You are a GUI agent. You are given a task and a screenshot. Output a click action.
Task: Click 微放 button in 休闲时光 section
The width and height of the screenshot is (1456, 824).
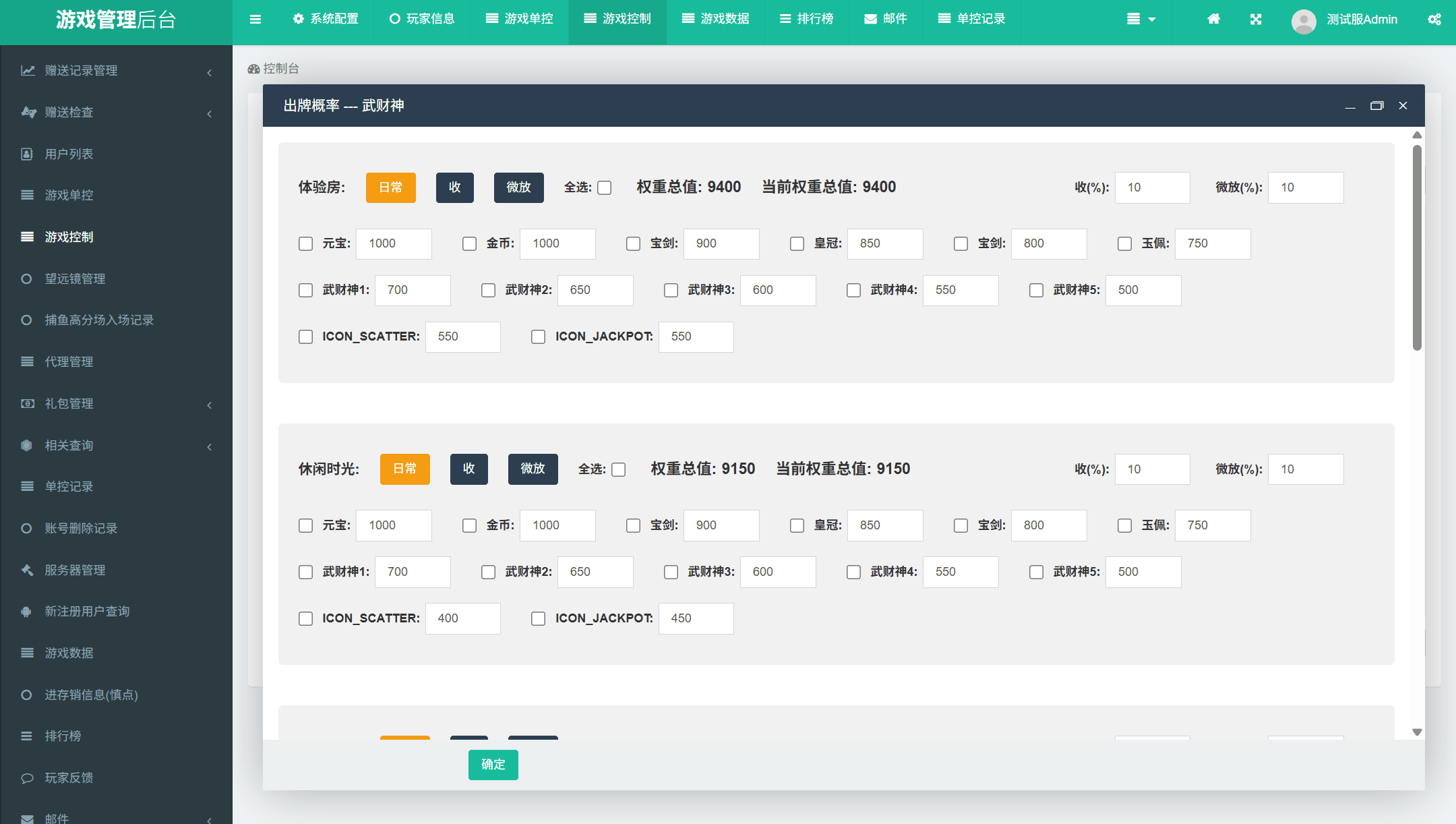click(x=533, y=469)
